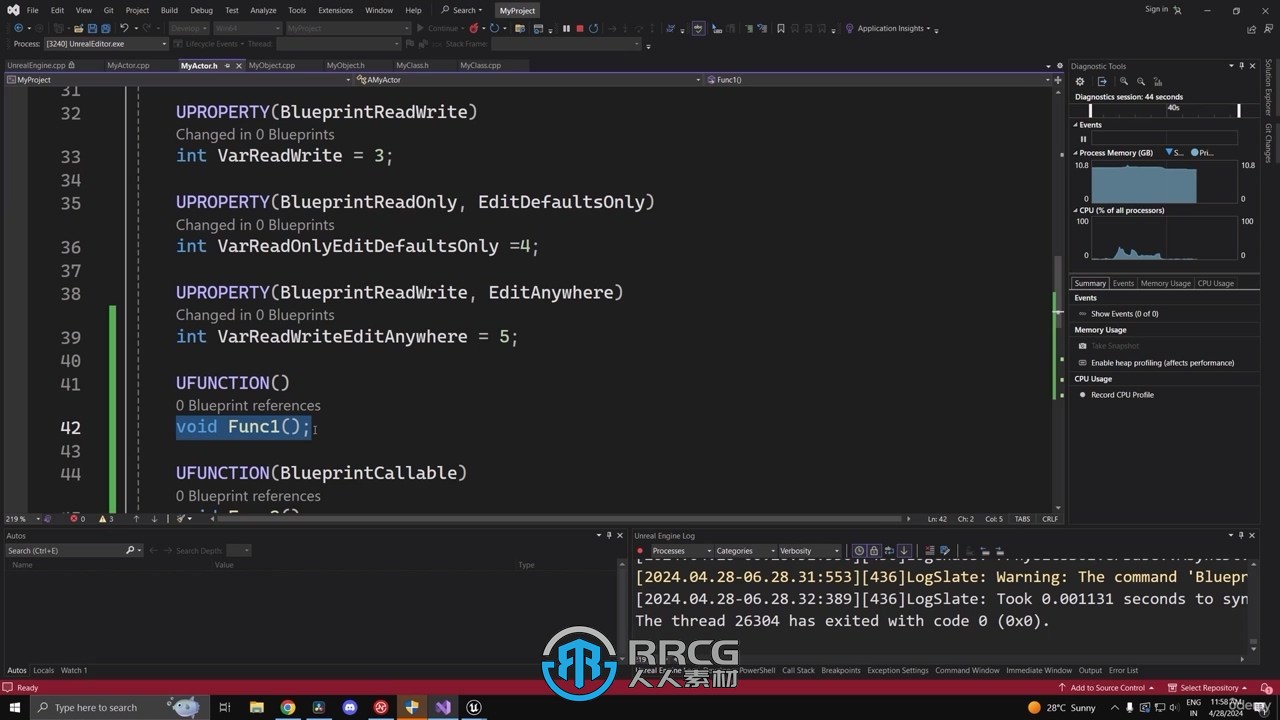Click the errors count in the editor status strip
Image resolution: width=1280 pixels, height=720 pixels.
77,519
